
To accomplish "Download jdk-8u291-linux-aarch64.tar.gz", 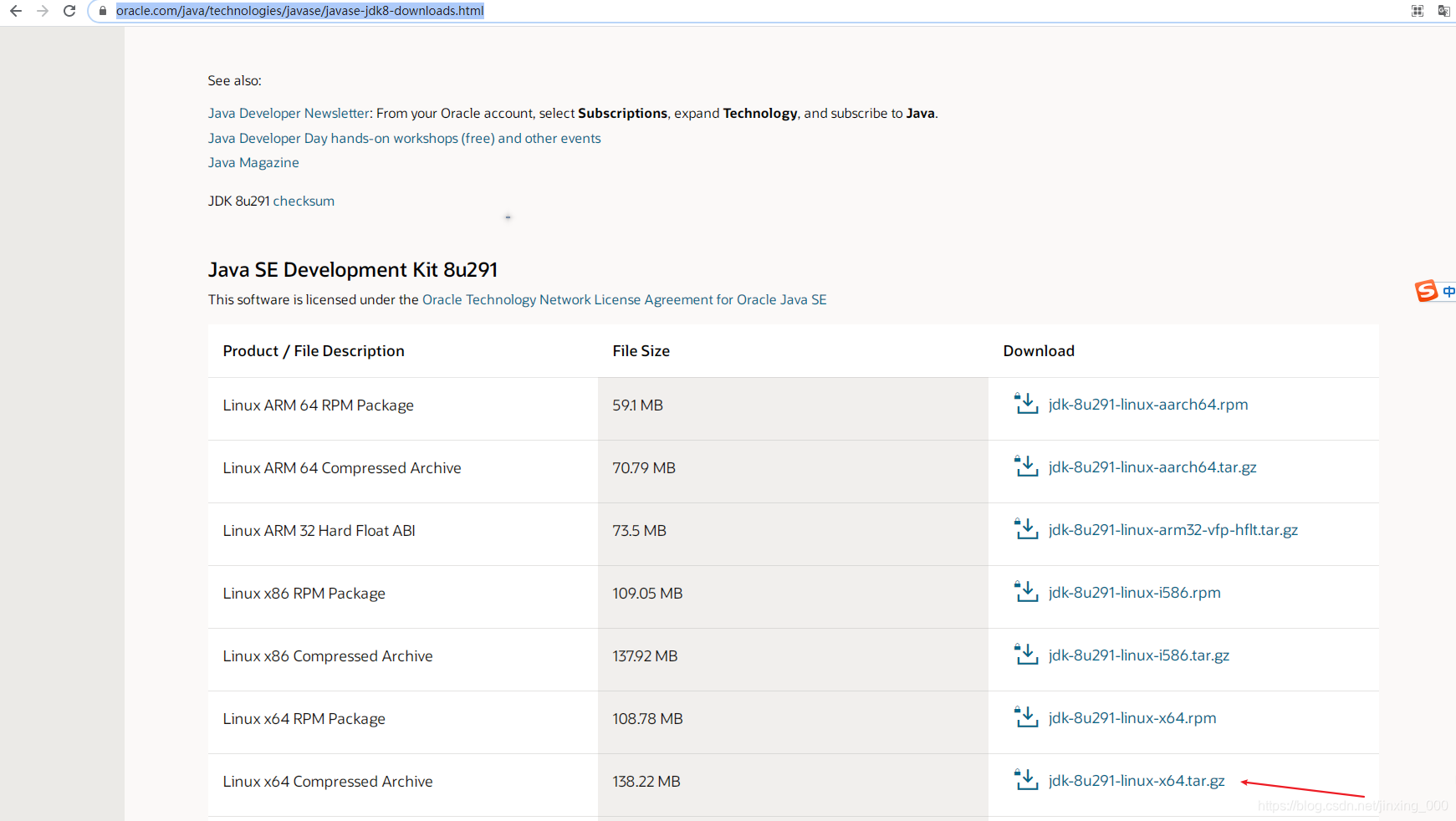I will click(1152, 467).
